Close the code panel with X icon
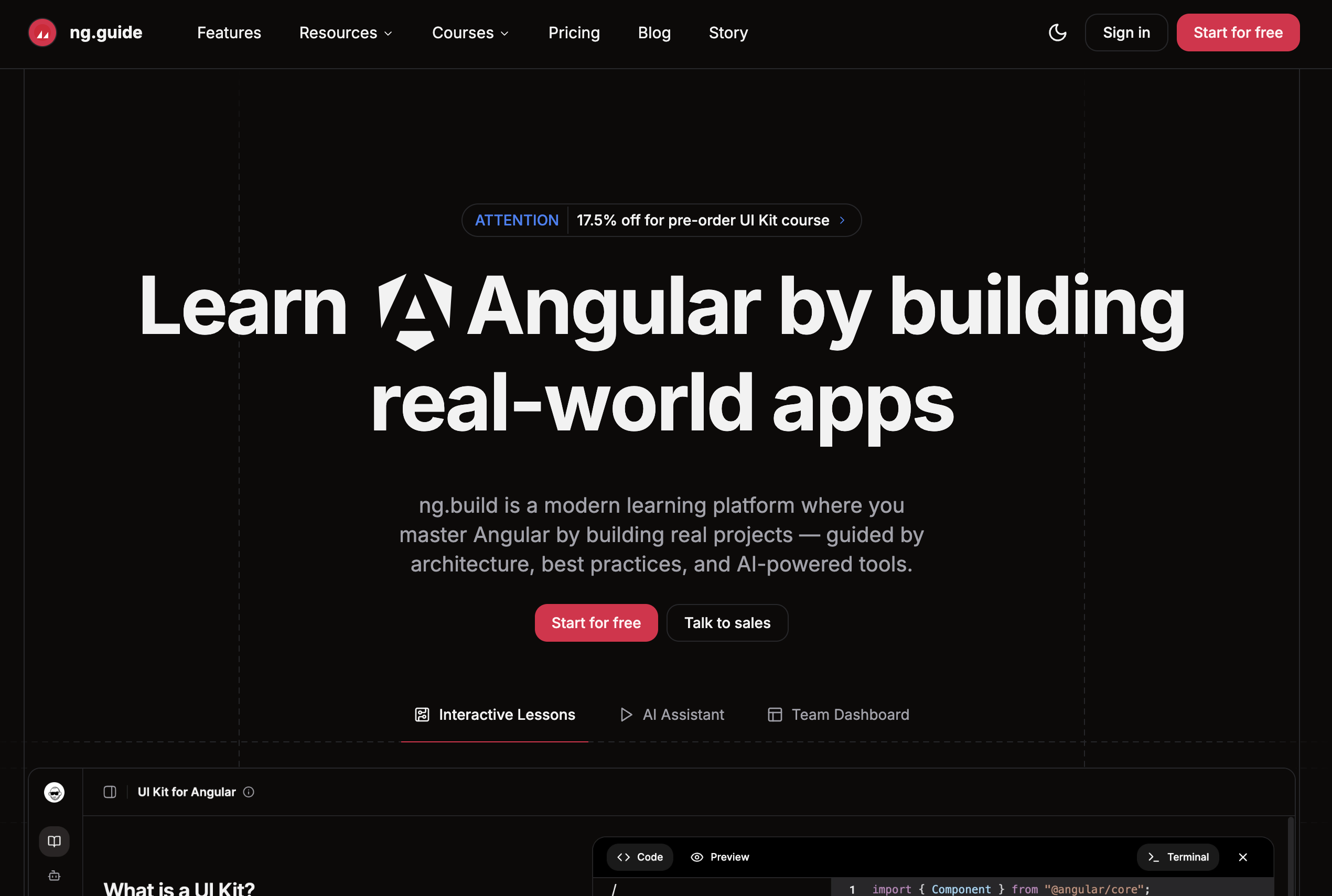 pyautogui.click(x=1243, y=857)
